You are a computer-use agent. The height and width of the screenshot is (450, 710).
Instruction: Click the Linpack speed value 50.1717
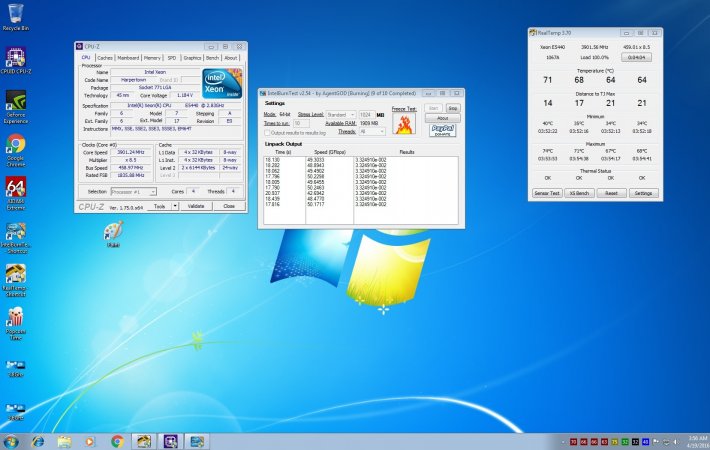[x=316, y=205]
